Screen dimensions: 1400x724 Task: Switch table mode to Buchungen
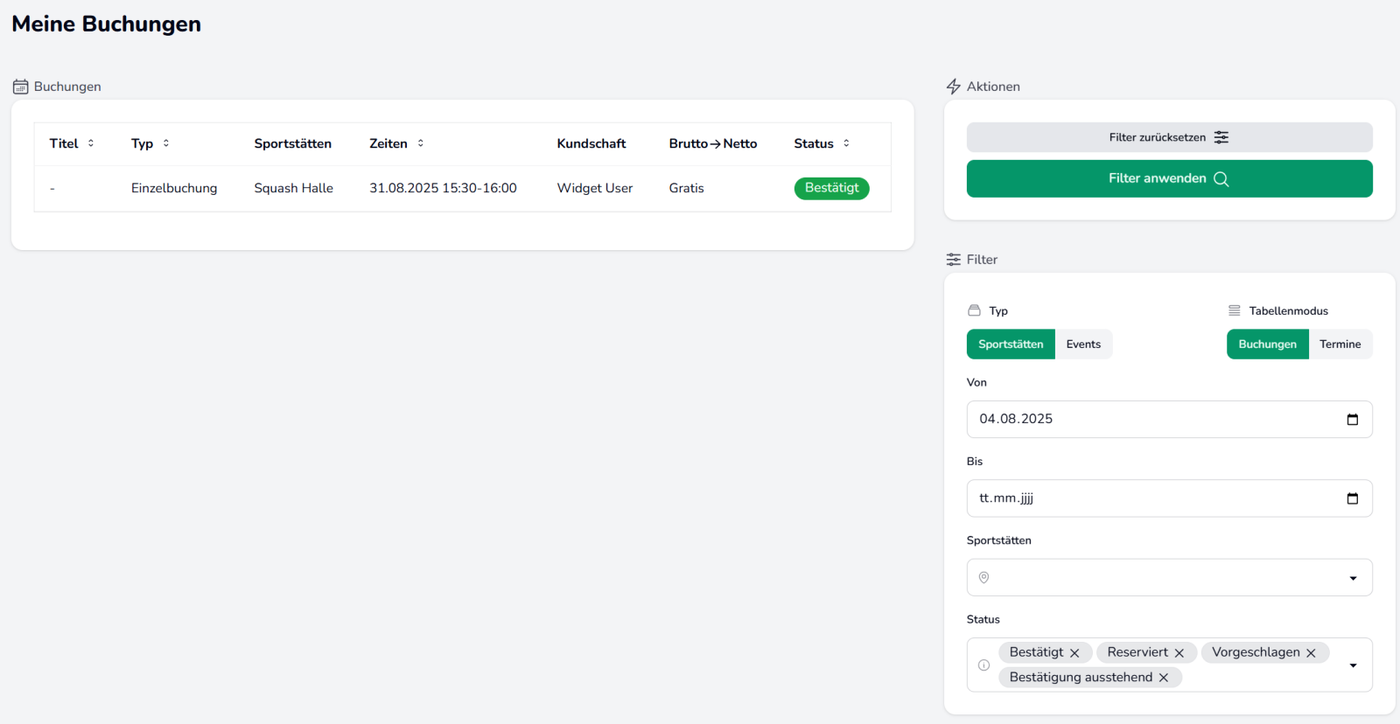(1268, 344)
